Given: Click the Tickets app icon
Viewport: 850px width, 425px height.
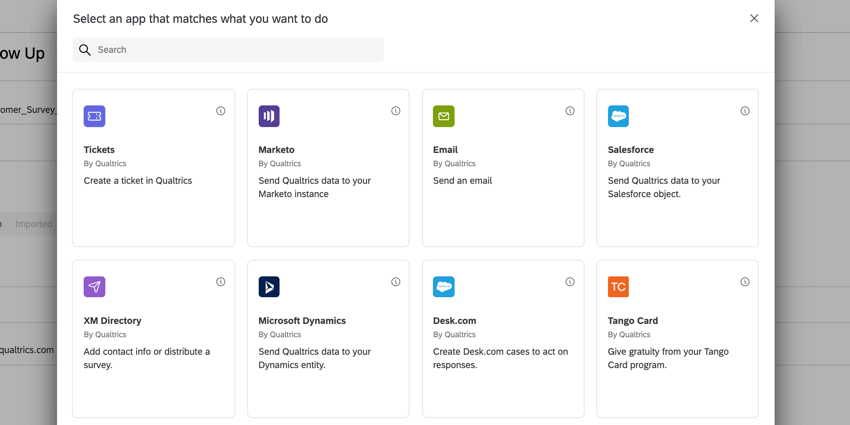Looking at the screenshot, I should pyautogui.click(x=95, y=116).
